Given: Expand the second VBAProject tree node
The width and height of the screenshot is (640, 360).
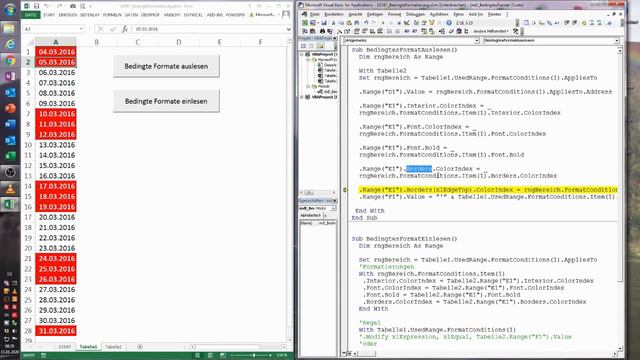Looking at the screenshot, I should (302, 97).
